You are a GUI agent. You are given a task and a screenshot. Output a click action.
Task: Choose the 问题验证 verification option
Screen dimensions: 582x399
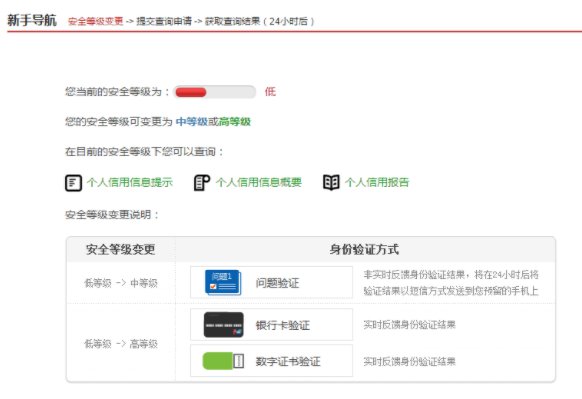coord(271,282)
